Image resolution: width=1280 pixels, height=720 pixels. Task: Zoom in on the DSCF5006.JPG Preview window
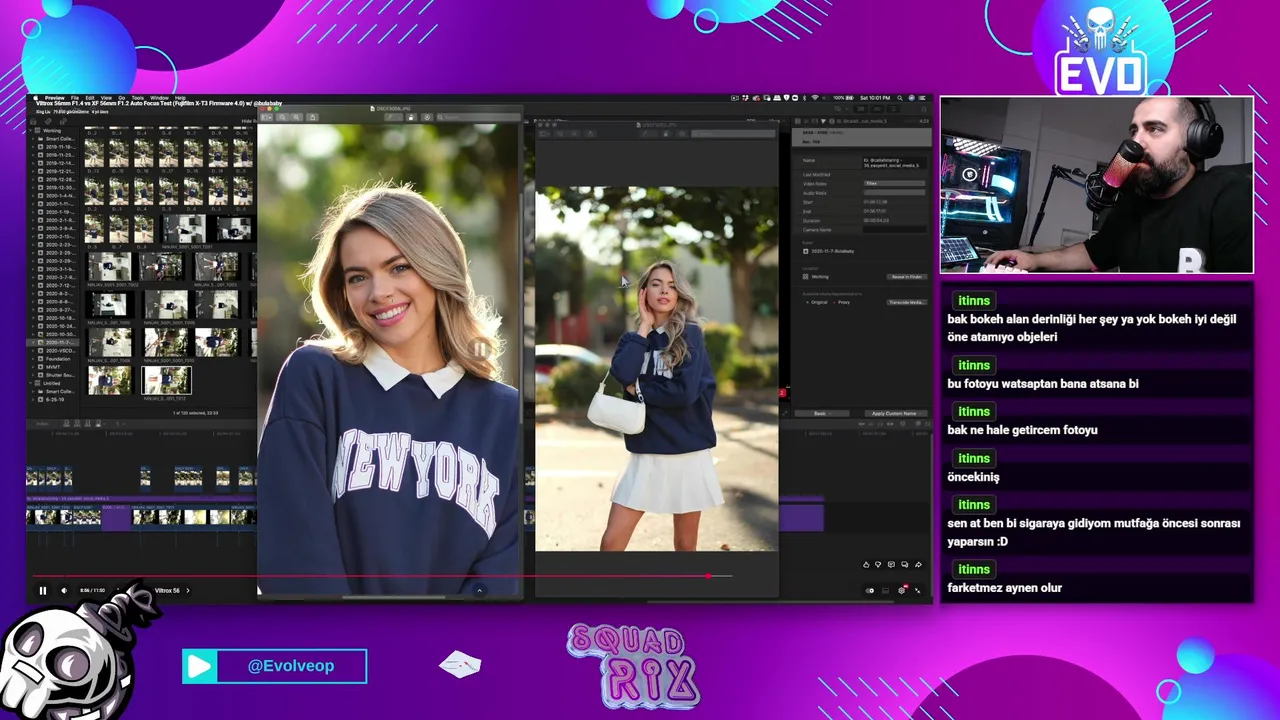coord(297,117)
